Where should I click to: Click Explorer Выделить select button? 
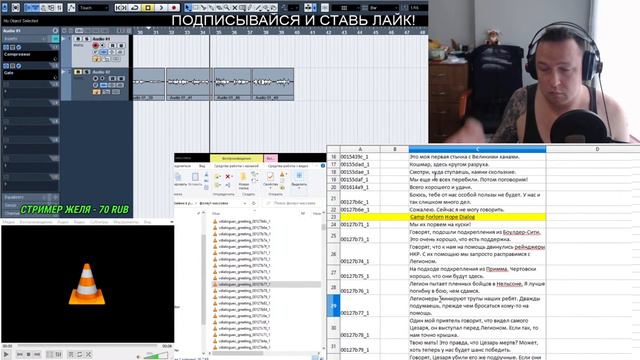[x=299, y=179]
